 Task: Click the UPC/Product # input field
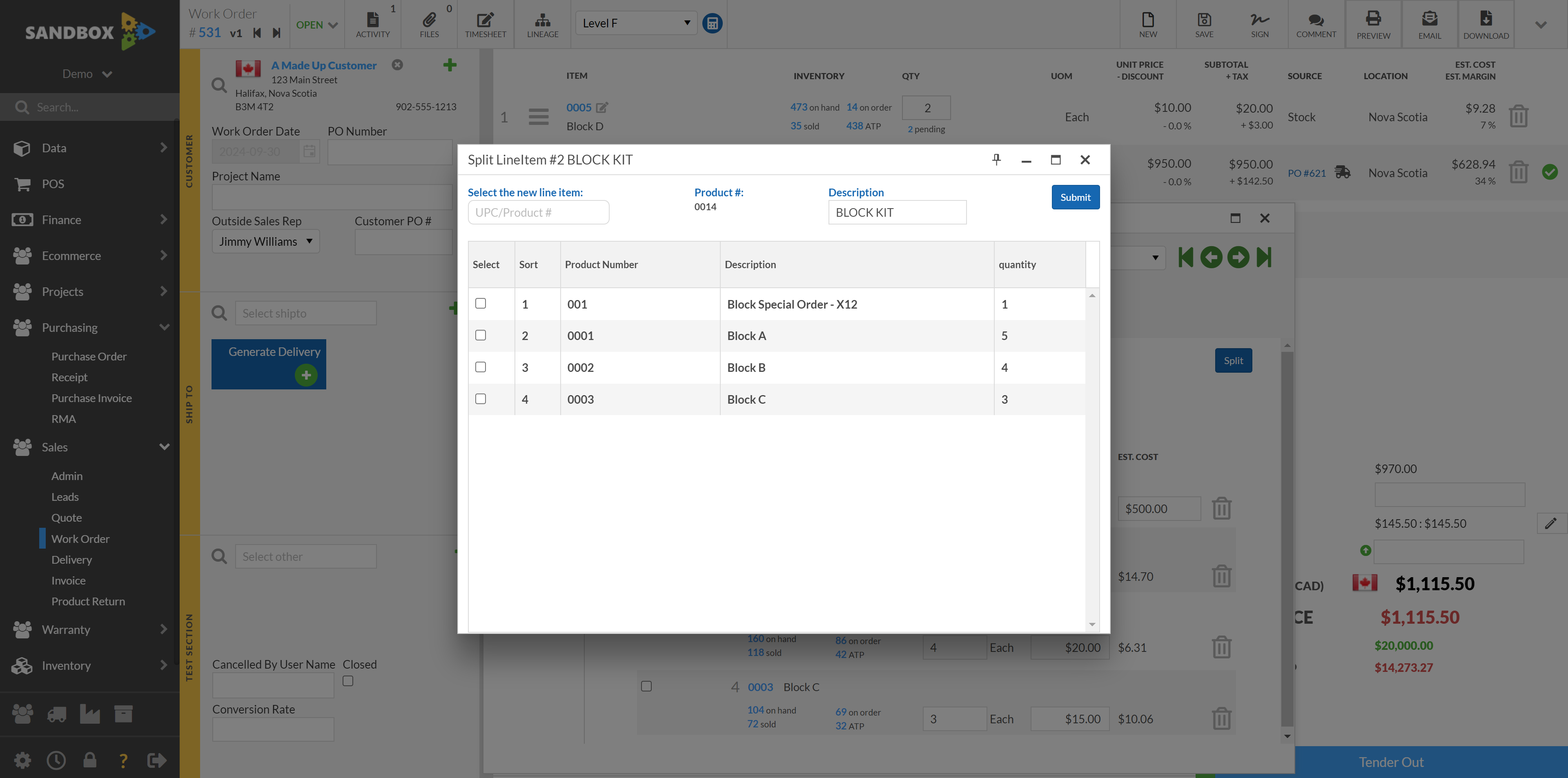click(x=538, y=212)
